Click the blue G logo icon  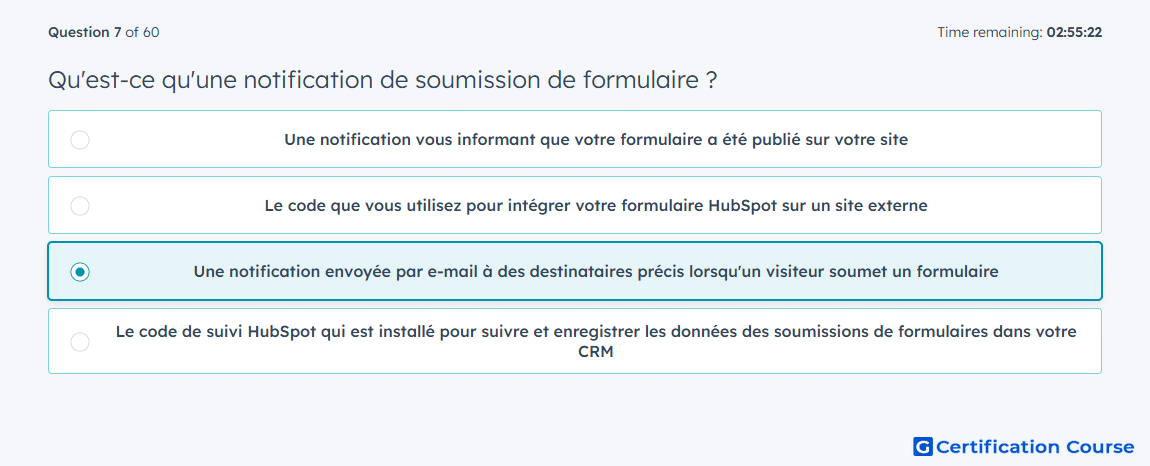923,446
